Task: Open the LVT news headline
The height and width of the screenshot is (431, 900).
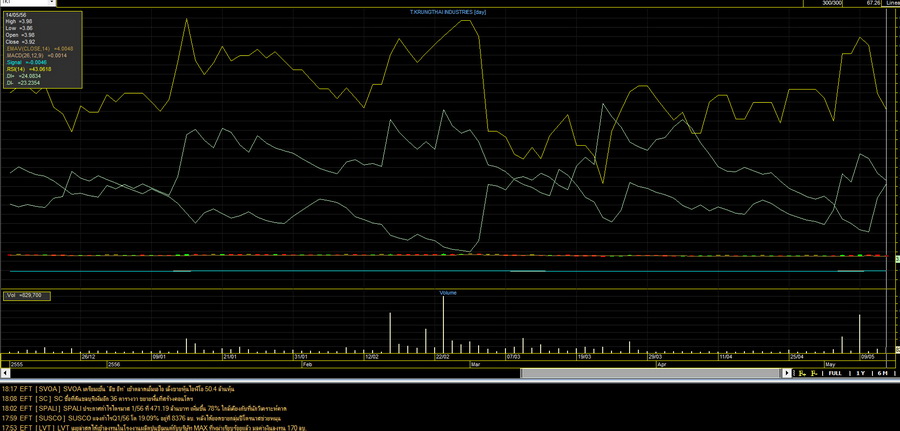Action: (154, 428)
